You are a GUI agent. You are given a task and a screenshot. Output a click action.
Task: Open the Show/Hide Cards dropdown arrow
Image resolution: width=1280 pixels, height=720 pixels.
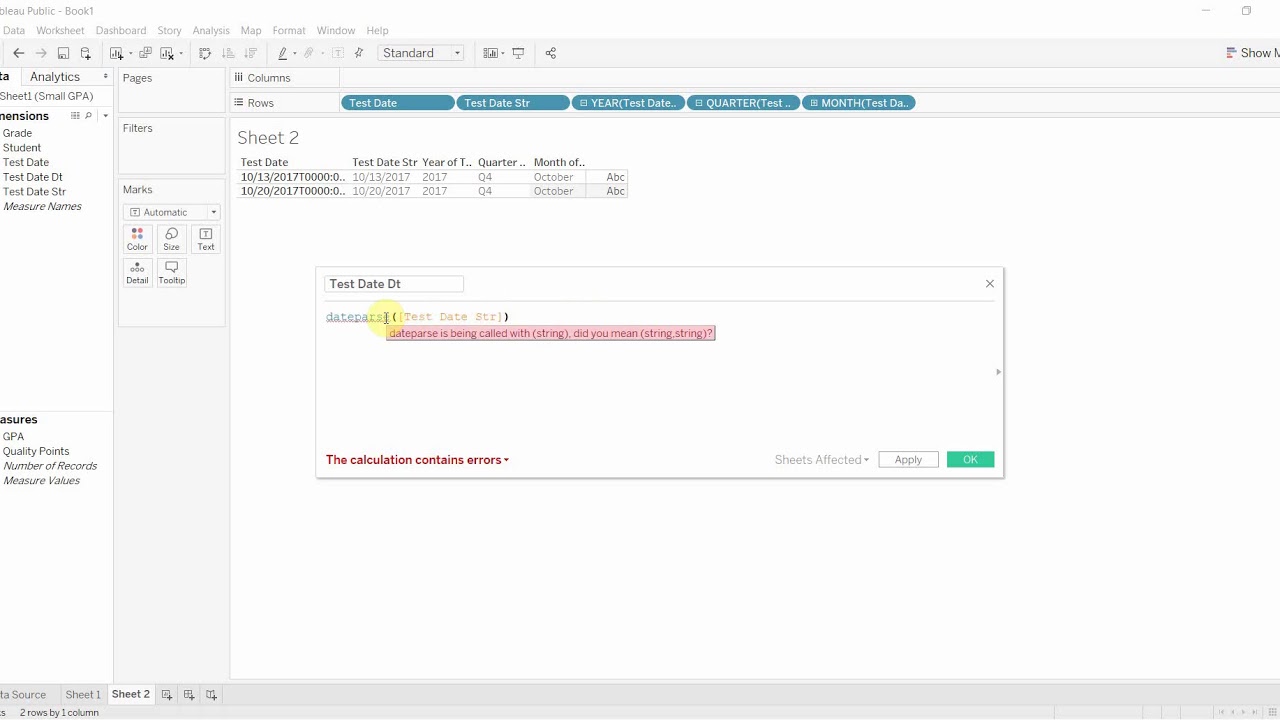point(502,54)
